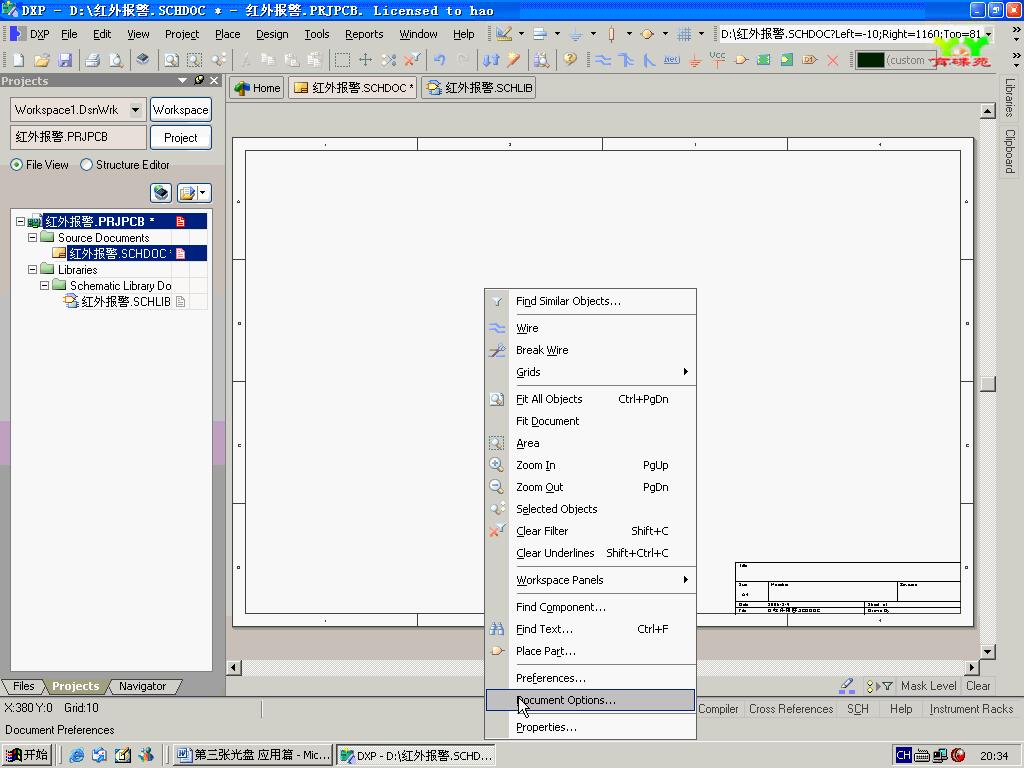Select the Place Bus tool

(626, 60)
